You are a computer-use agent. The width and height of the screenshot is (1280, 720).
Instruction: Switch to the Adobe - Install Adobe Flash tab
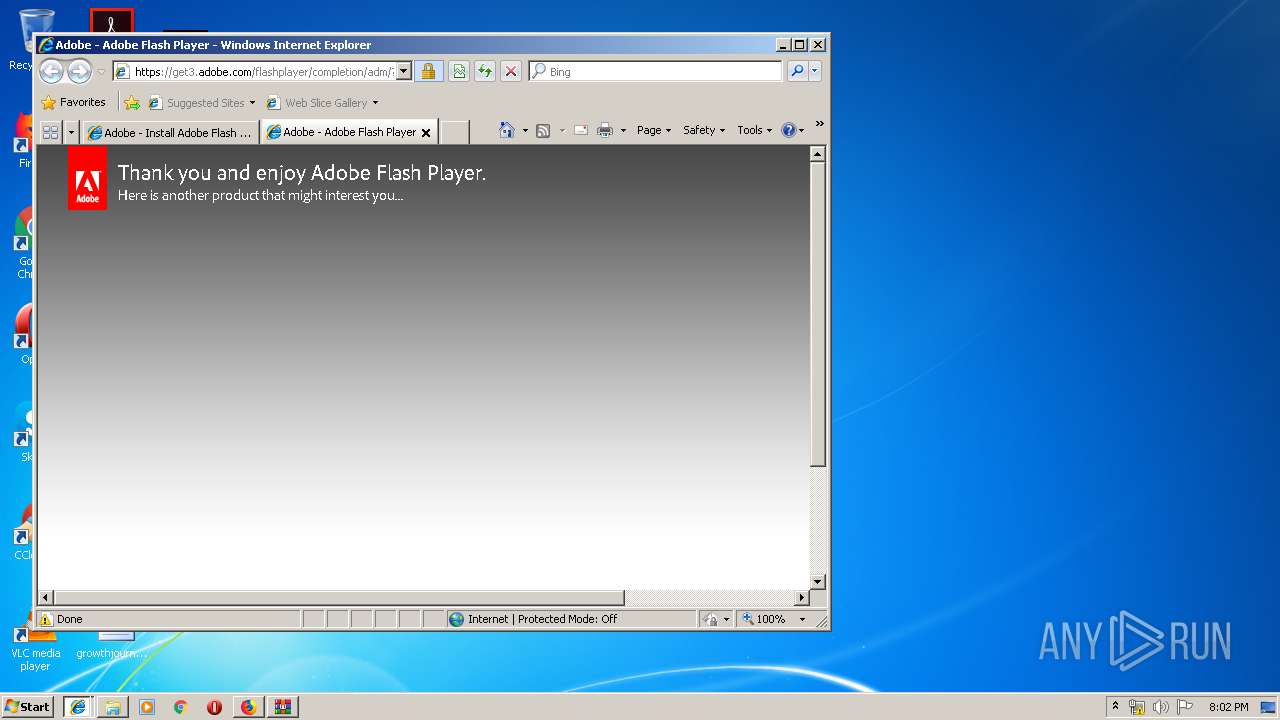pyautogui.click(x=170, y=132)
